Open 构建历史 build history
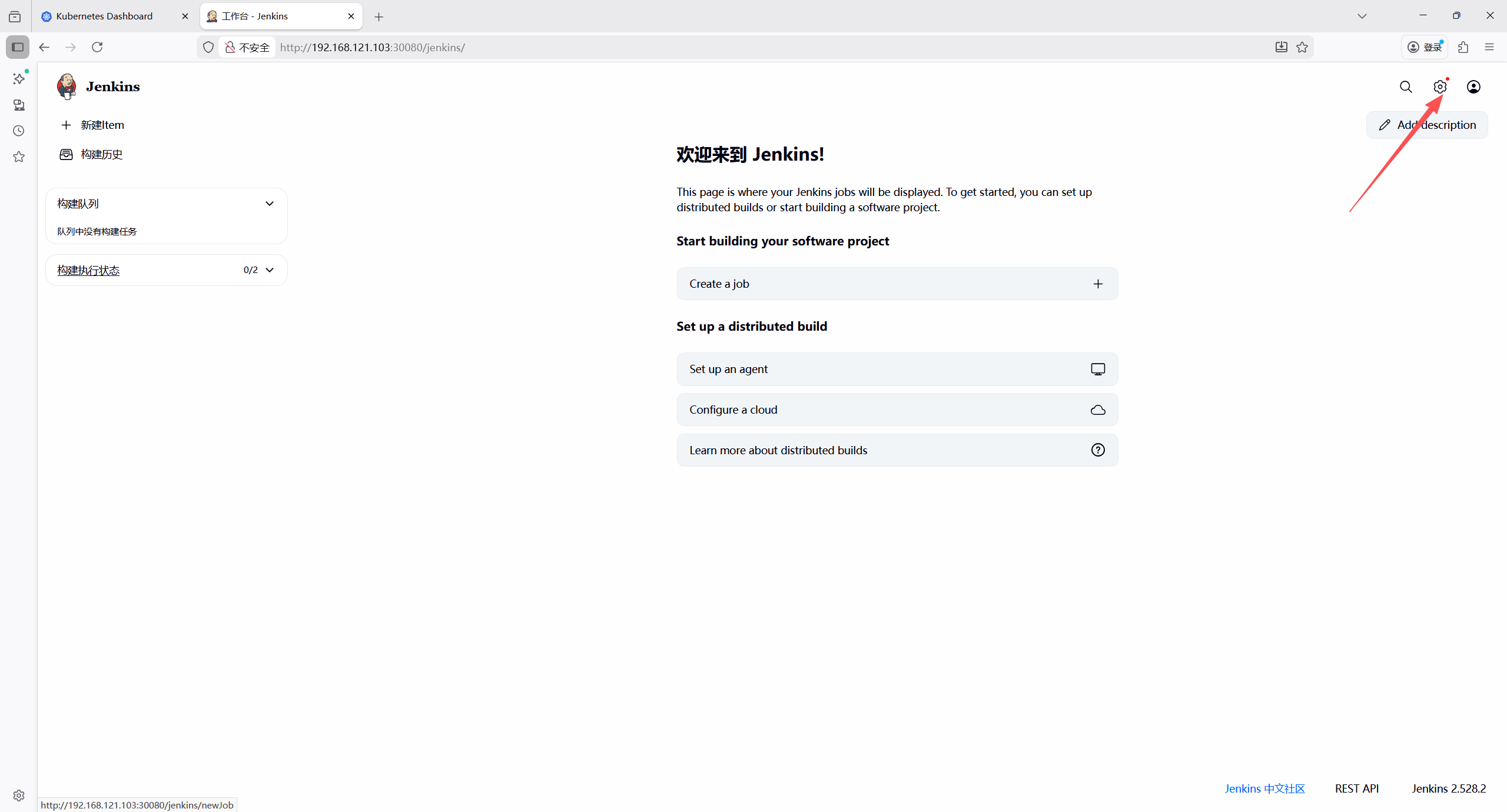Screen dimensions: 1507x812 [101, 155]
